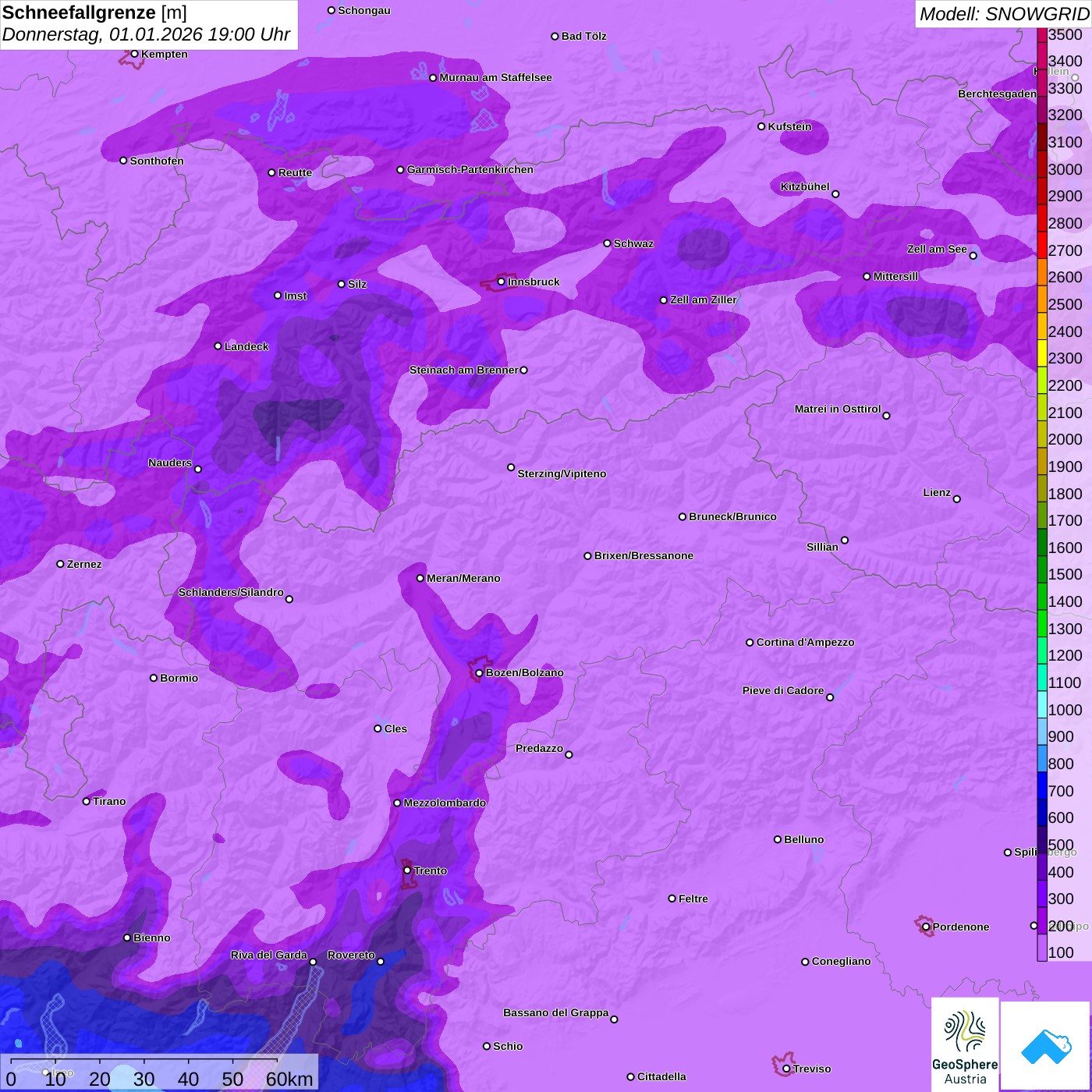Click the 700 m blue legend swatch

click(1042, 785)
